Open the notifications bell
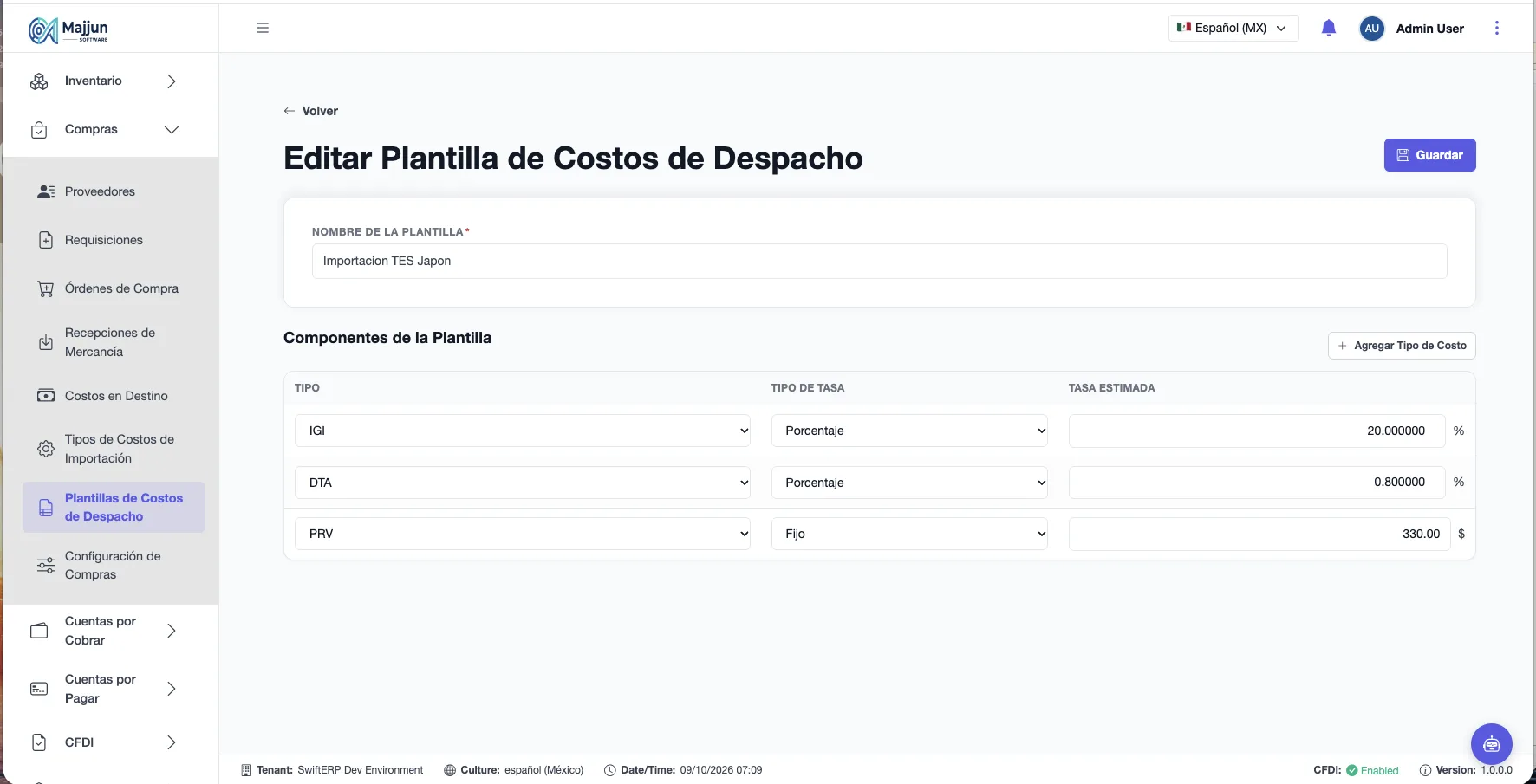 [1328, 29]
